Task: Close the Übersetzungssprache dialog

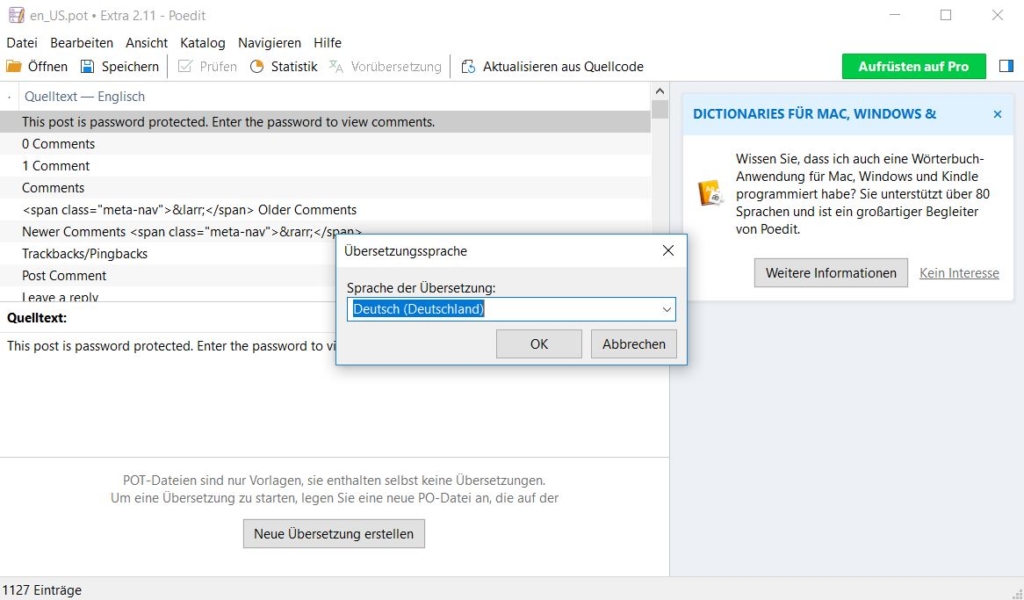Action: pos(668,251)
